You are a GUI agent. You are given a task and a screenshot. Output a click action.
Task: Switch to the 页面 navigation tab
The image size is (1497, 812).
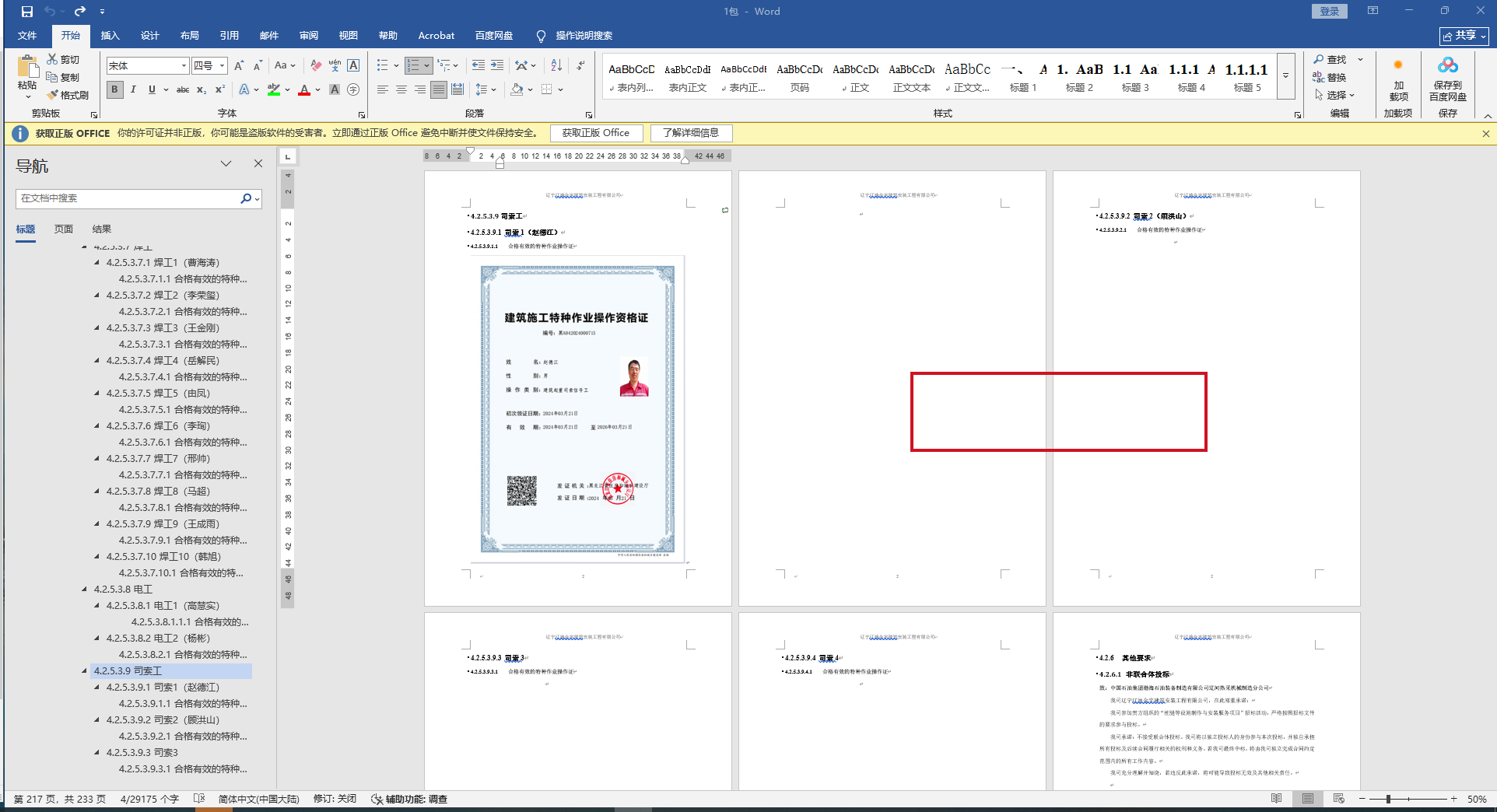point(64,229)
